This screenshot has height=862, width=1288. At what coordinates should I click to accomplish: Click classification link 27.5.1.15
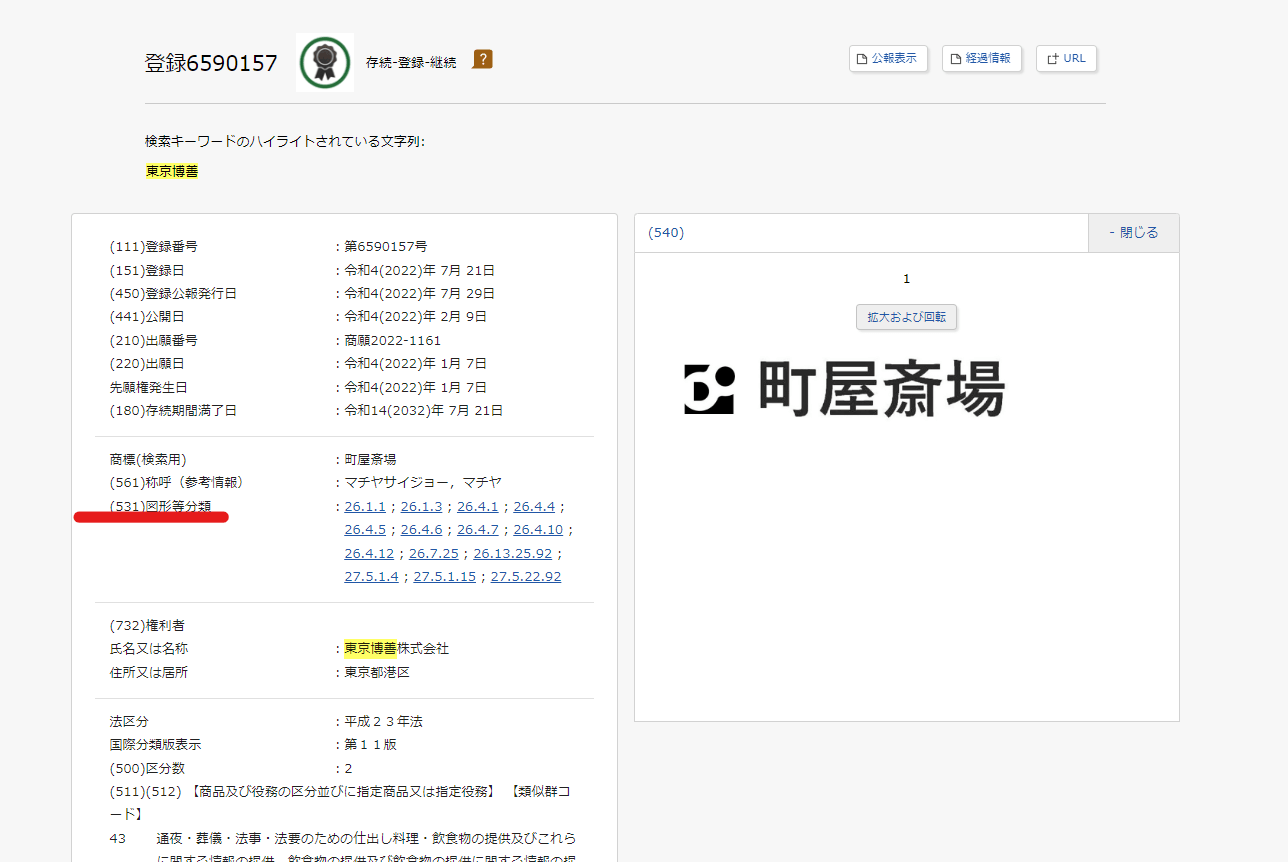tap(444, 577)
